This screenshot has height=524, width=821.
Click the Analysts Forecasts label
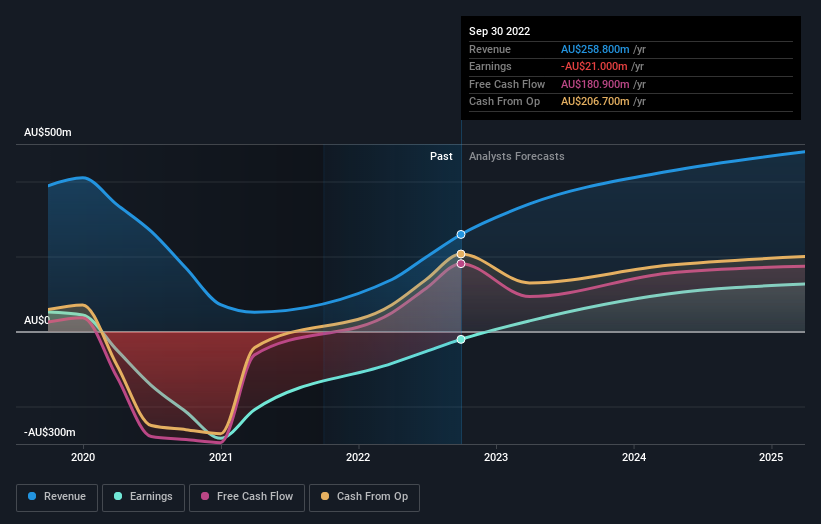click(516, 157)
